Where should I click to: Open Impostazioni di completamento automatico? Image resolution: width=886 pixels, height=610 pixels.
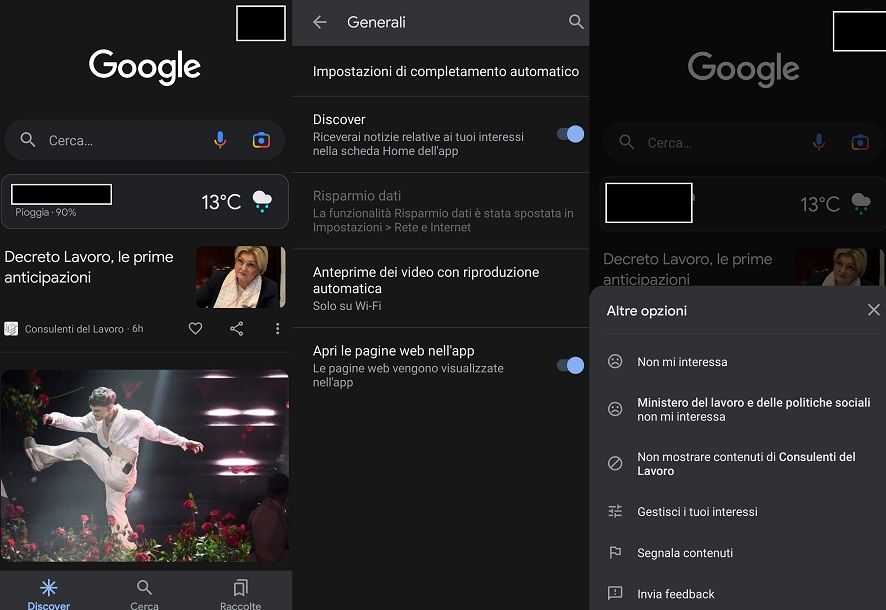tap(441, 71)
